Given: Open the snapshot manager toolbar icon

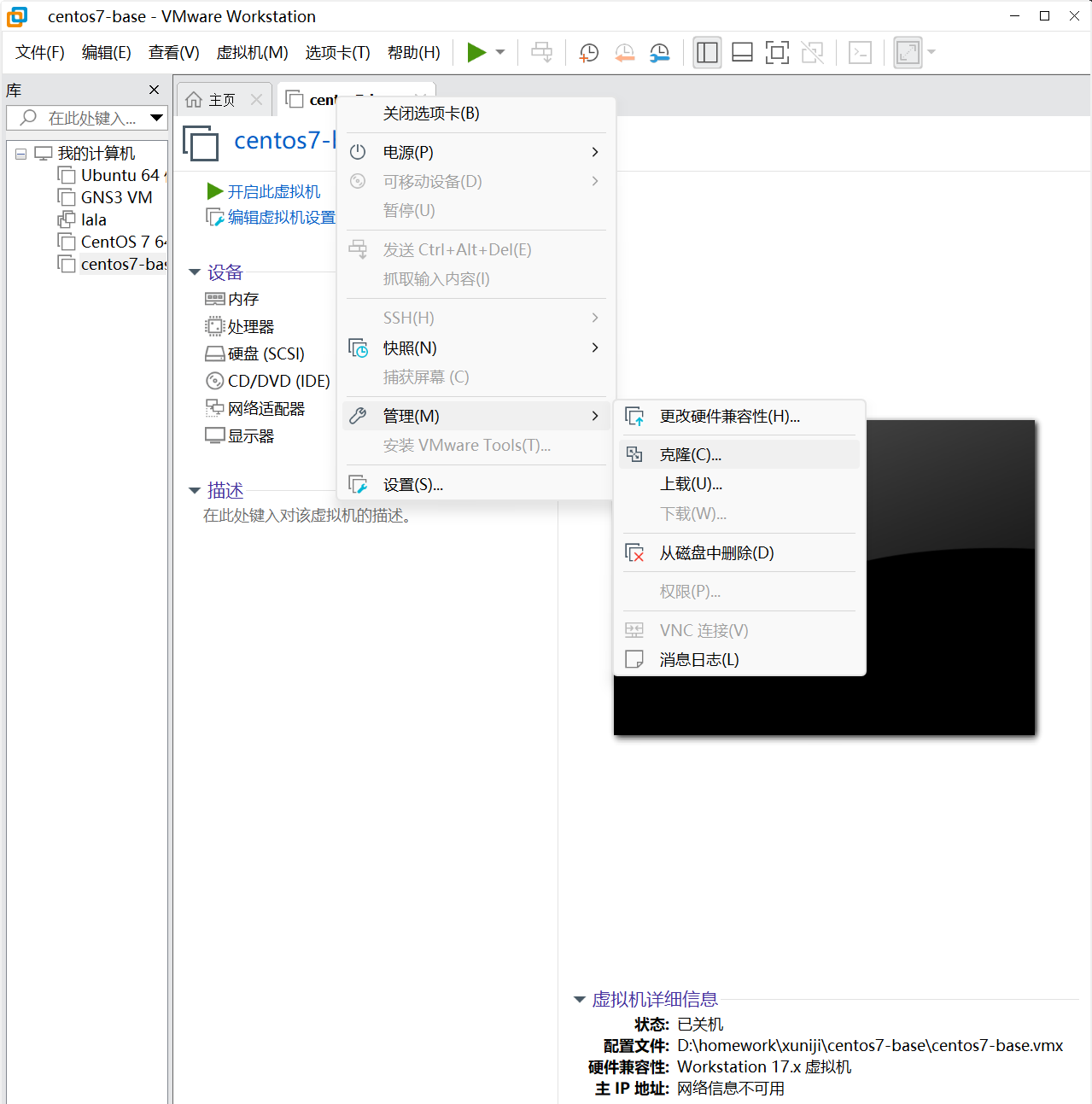Looking at the screenshot, I should click(x=659, y=52).
